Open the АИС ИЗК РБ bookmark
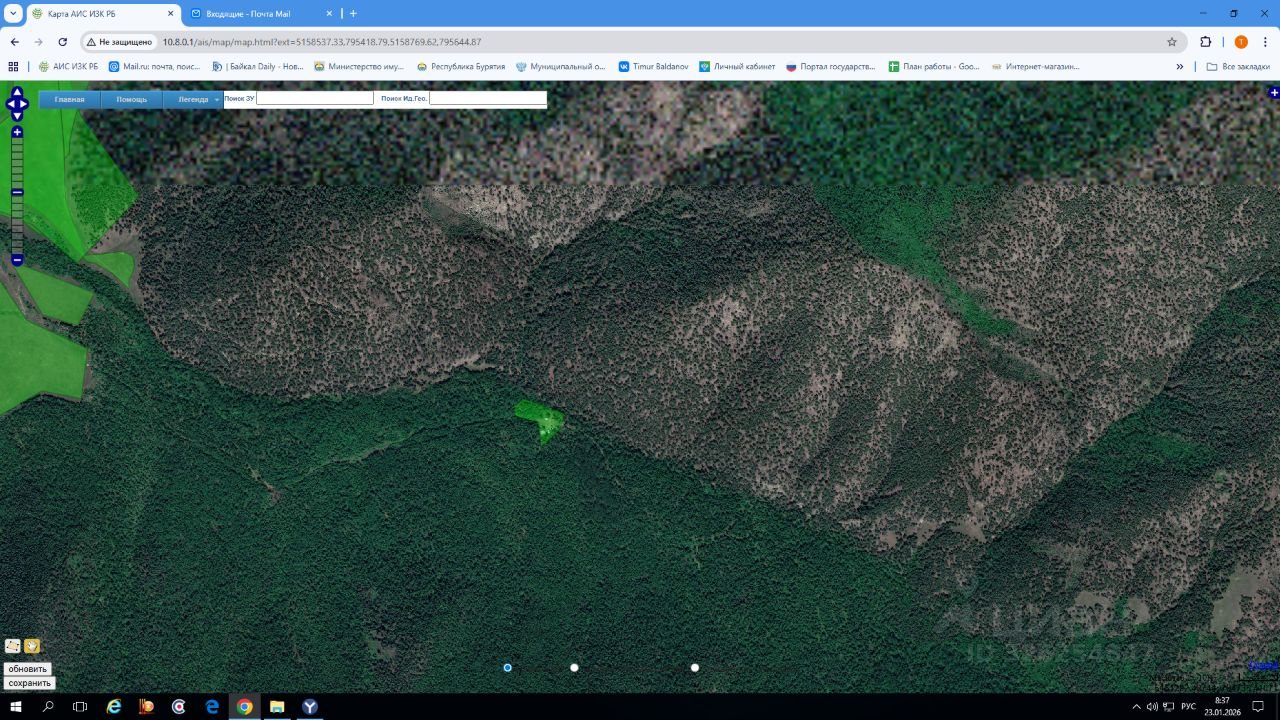 [x=68, y=67]
